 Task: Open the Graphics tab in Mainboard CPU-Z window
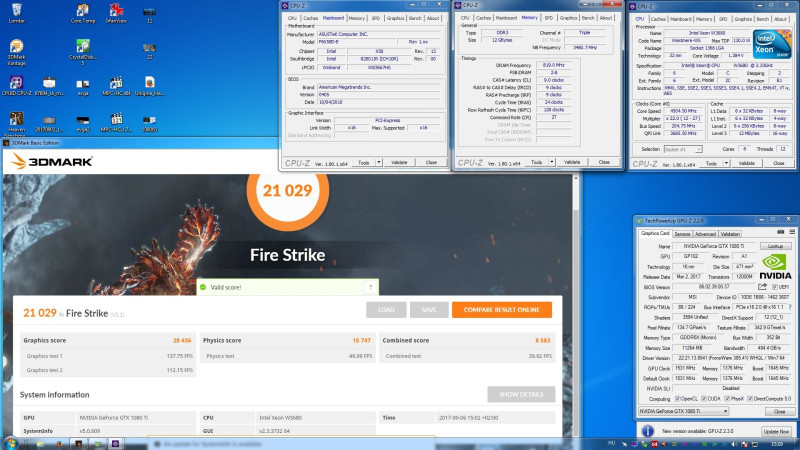pyautogui.click(x=395, y=18)
